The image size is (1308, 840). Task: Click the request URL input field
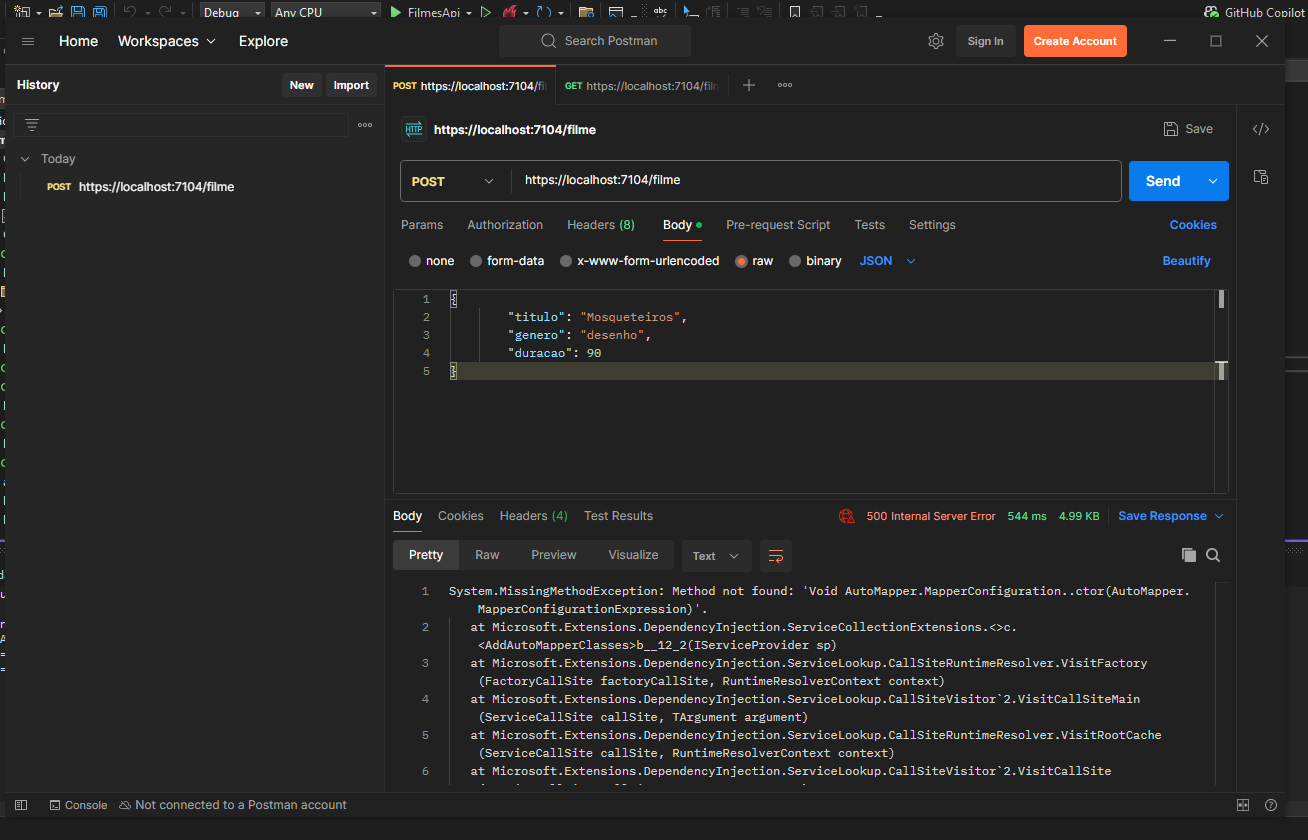[815, 181]
